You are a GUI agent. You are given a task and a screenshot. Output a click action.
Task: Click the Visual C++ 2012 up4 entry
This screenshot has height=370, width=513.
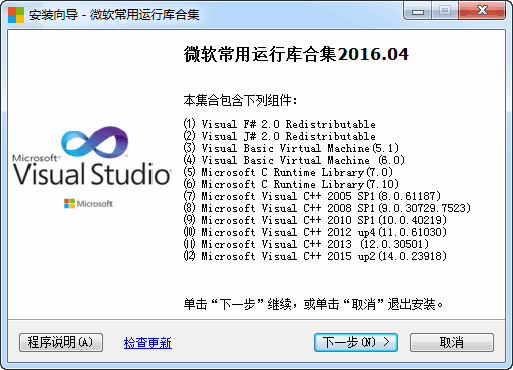(x=315, y=232)
